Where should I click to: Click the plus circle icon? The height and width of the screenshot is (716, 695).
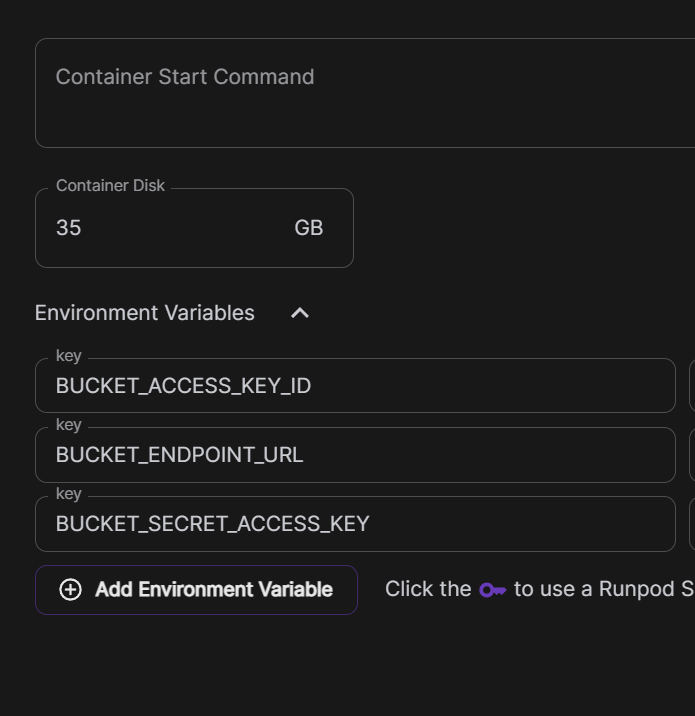[x=70, y=590]
